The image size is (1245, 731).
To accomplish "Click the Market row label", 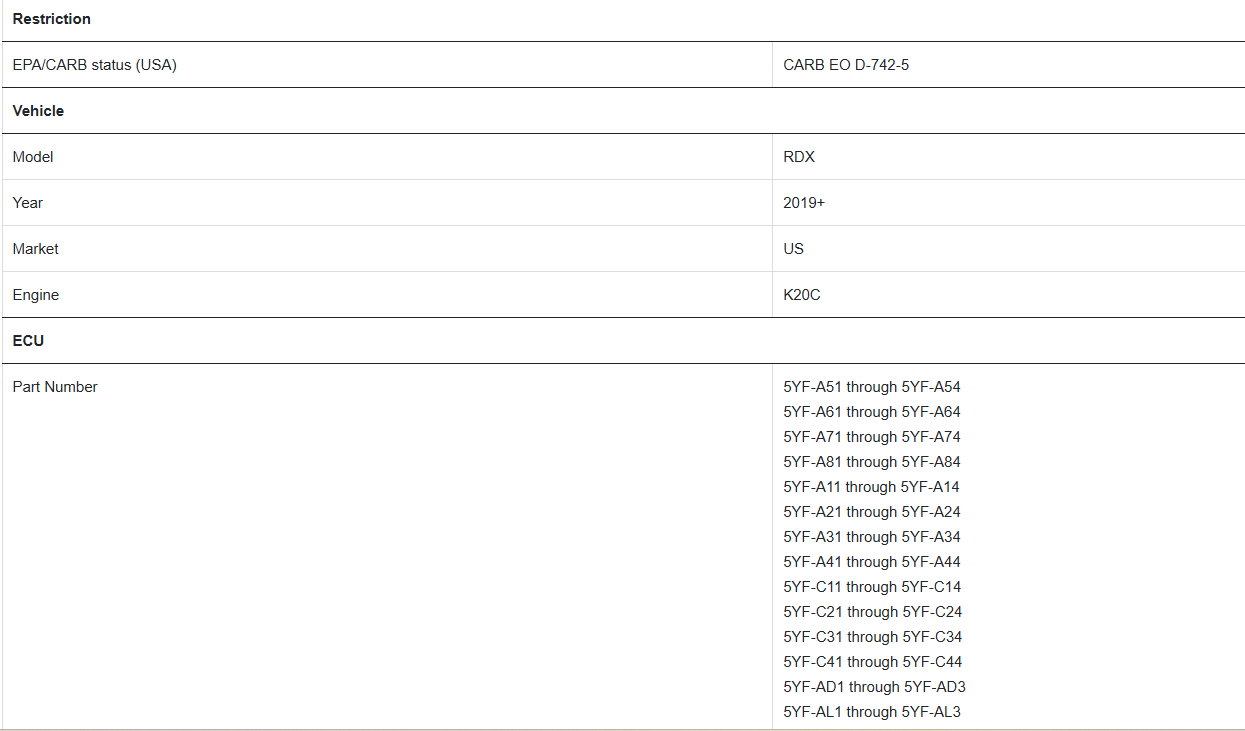I will tap(36, 249).
